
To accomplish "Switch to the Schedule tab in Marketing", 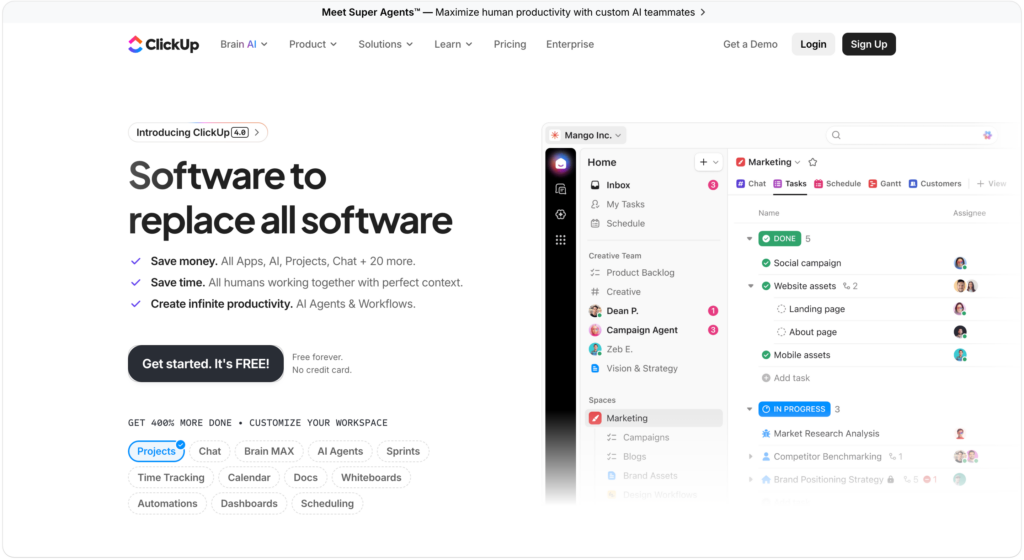I will pyautogui.click(x=837, y=184).
